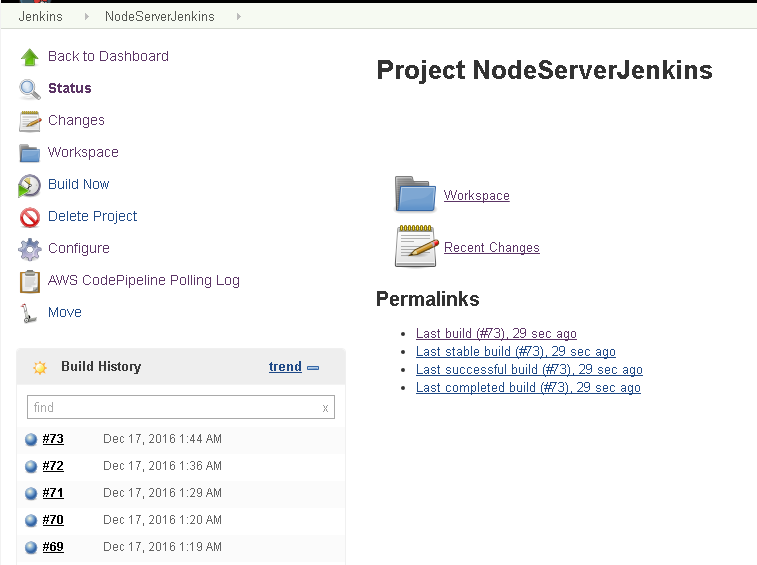The height and width of the screenshot is (565, 757).
Task: Click the notepad Changes icon in sidebar
Action: (x=30, y=121)
